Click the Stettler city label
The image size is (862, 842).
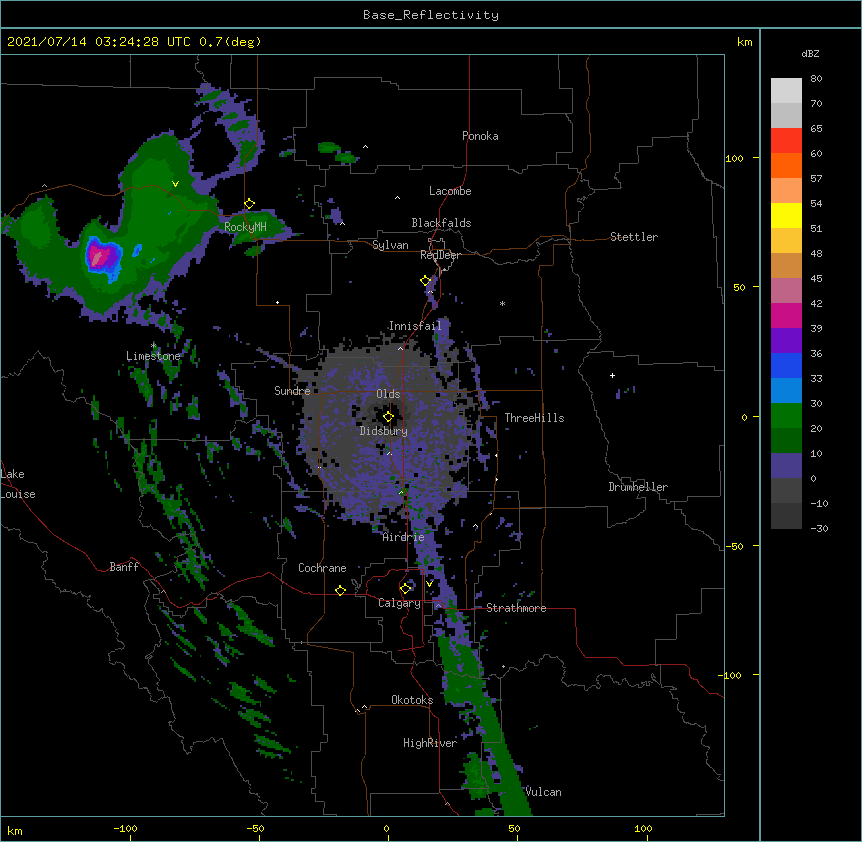(x=634, y=237)
